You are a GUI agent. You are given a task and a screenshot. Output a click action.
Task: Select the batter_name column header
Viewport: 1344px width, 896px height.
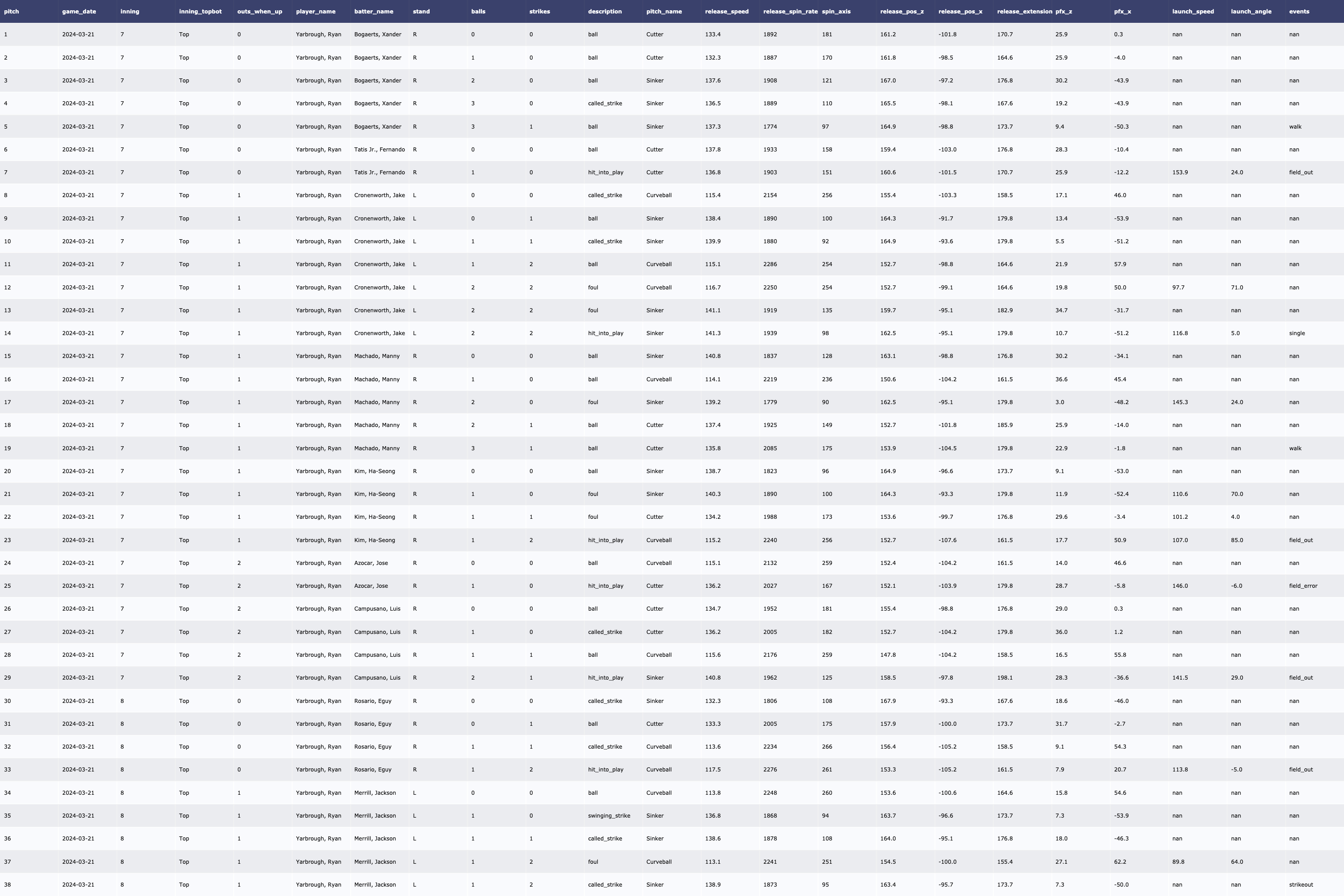(373, 12)
